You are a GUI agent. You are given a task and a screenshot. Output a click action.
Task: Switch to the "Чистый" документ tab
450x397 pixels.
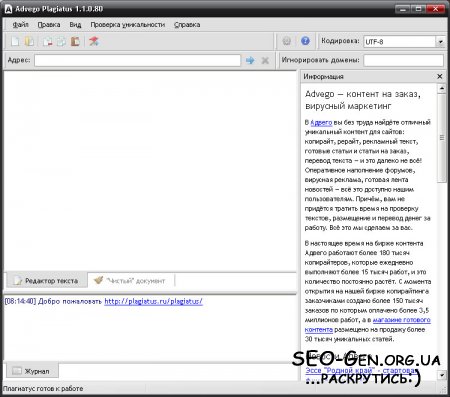pos(131,281)
